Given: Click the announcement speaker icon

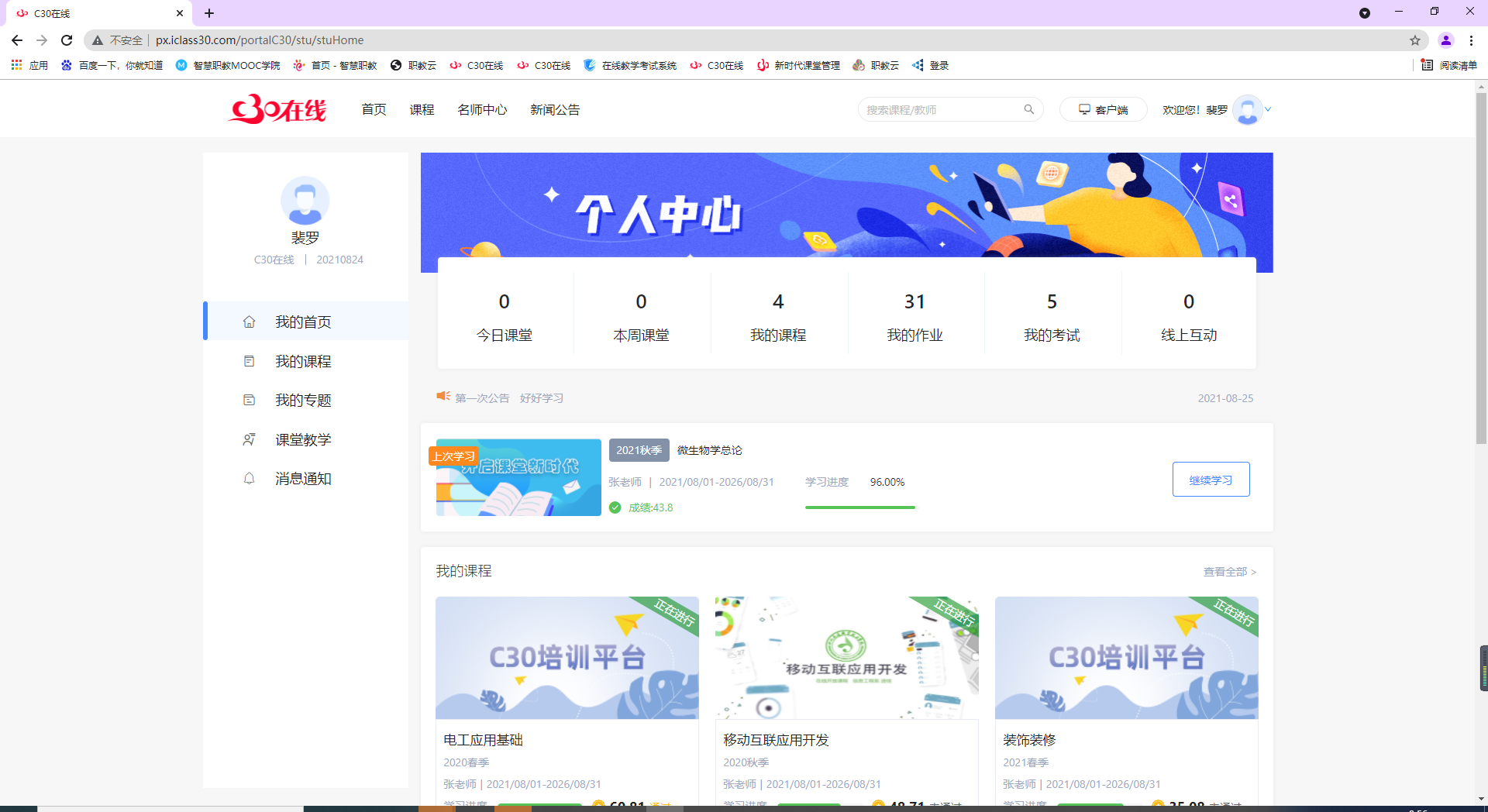Looking at the screenshot, I should (x=443, y=397).
